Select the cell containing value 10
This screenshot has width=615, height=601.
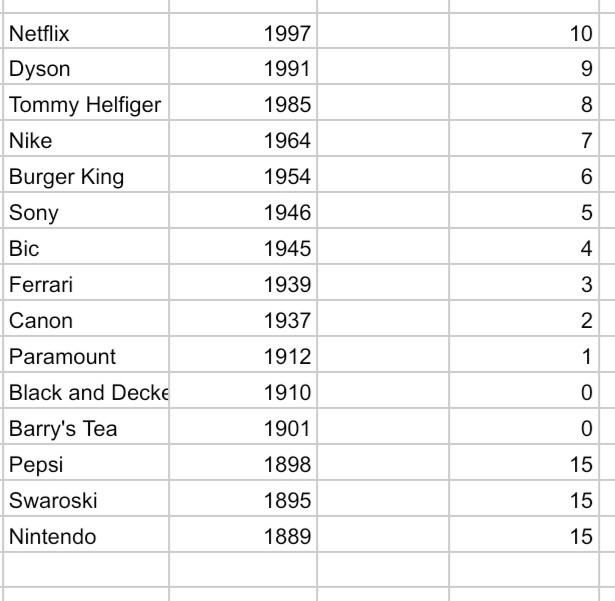click(x=524, y=31)
